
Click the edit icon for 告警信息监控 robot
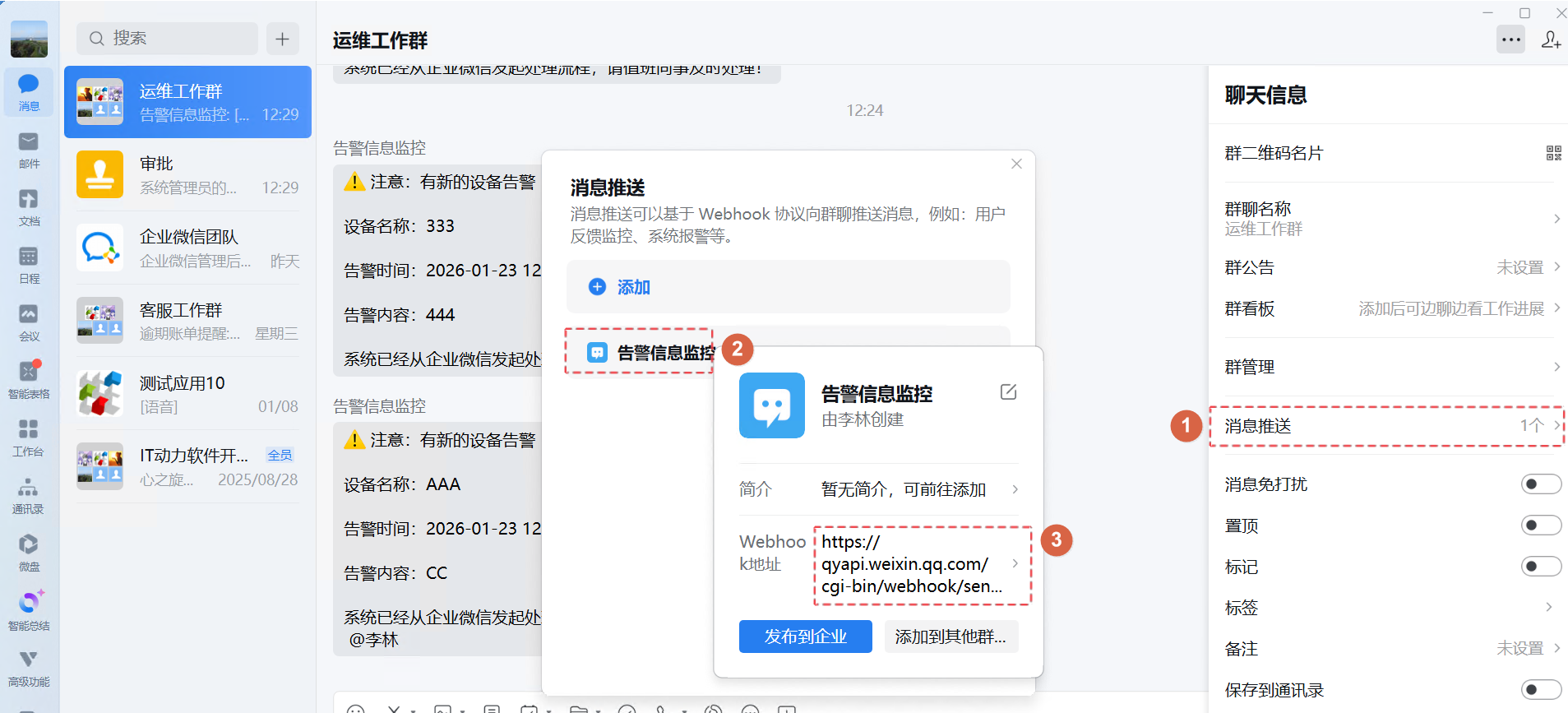coord(1008,392)
